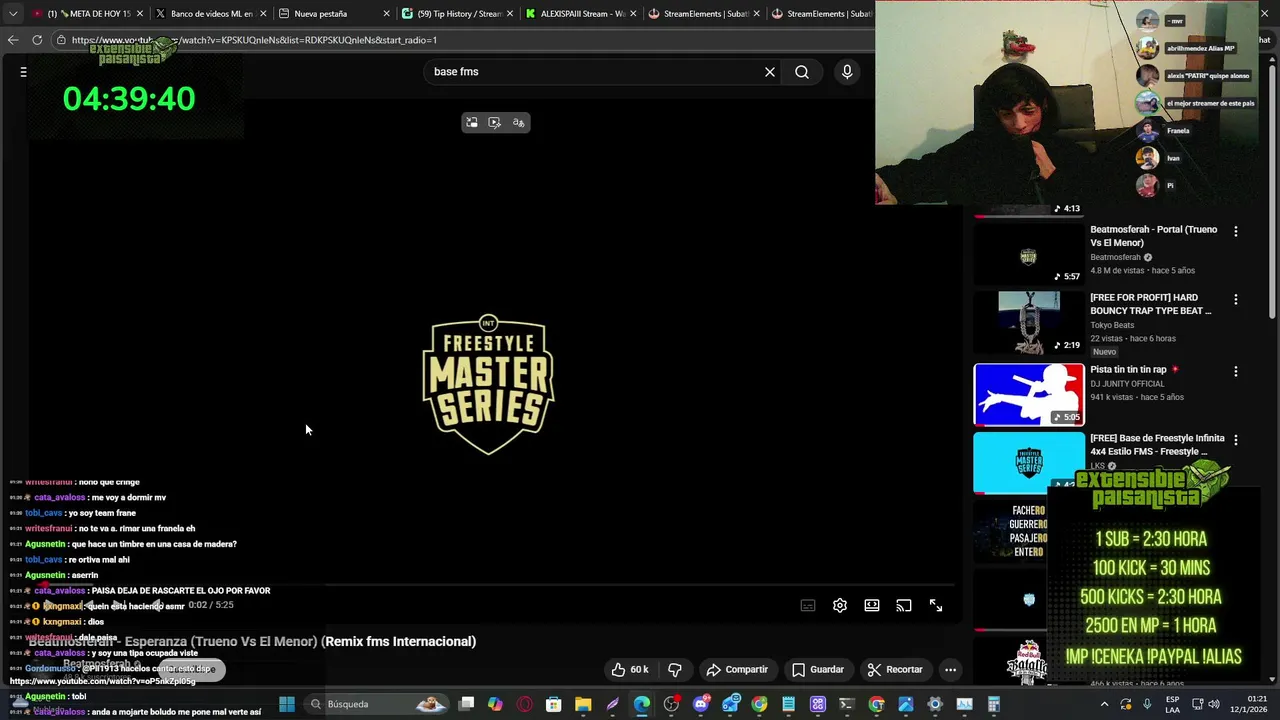The image size is (1280, 720).
Task: Like the video with 60 k likes
Action: pos(630,669)
